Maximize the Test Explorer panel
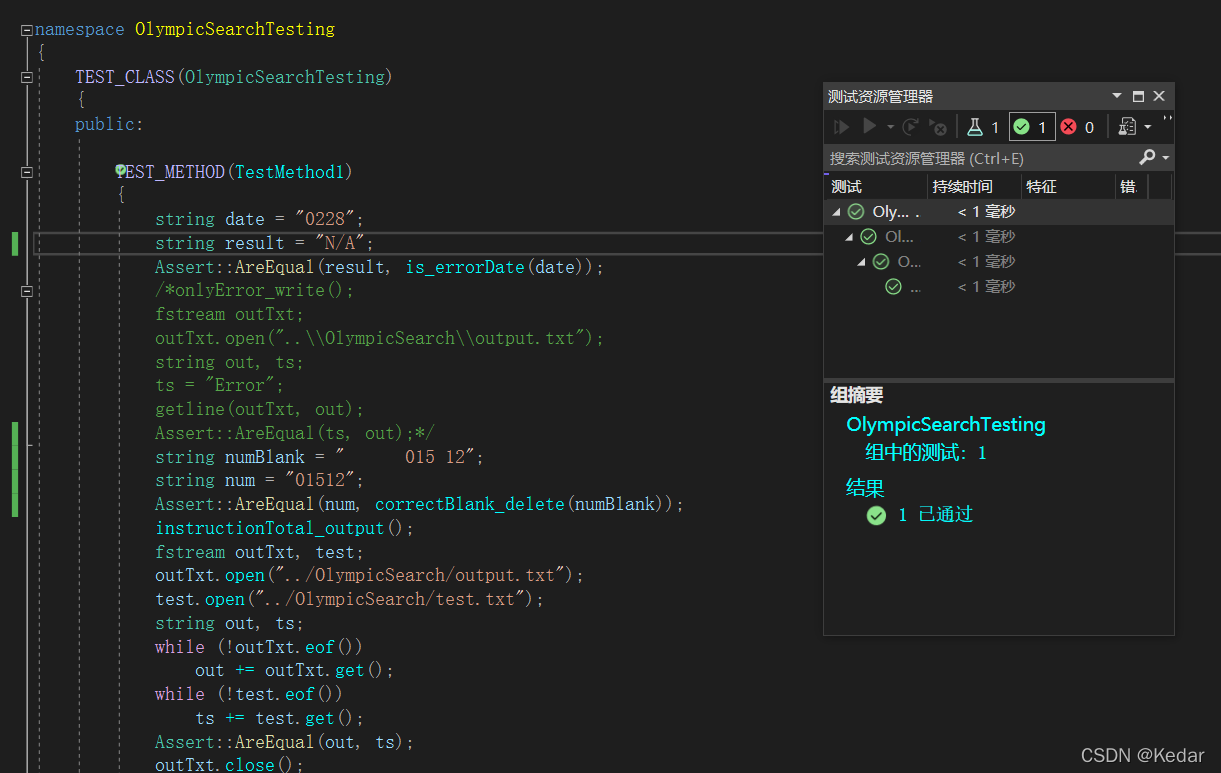Image resolution: width=1221 pixels, height=773 pixels. [1138, 96]
